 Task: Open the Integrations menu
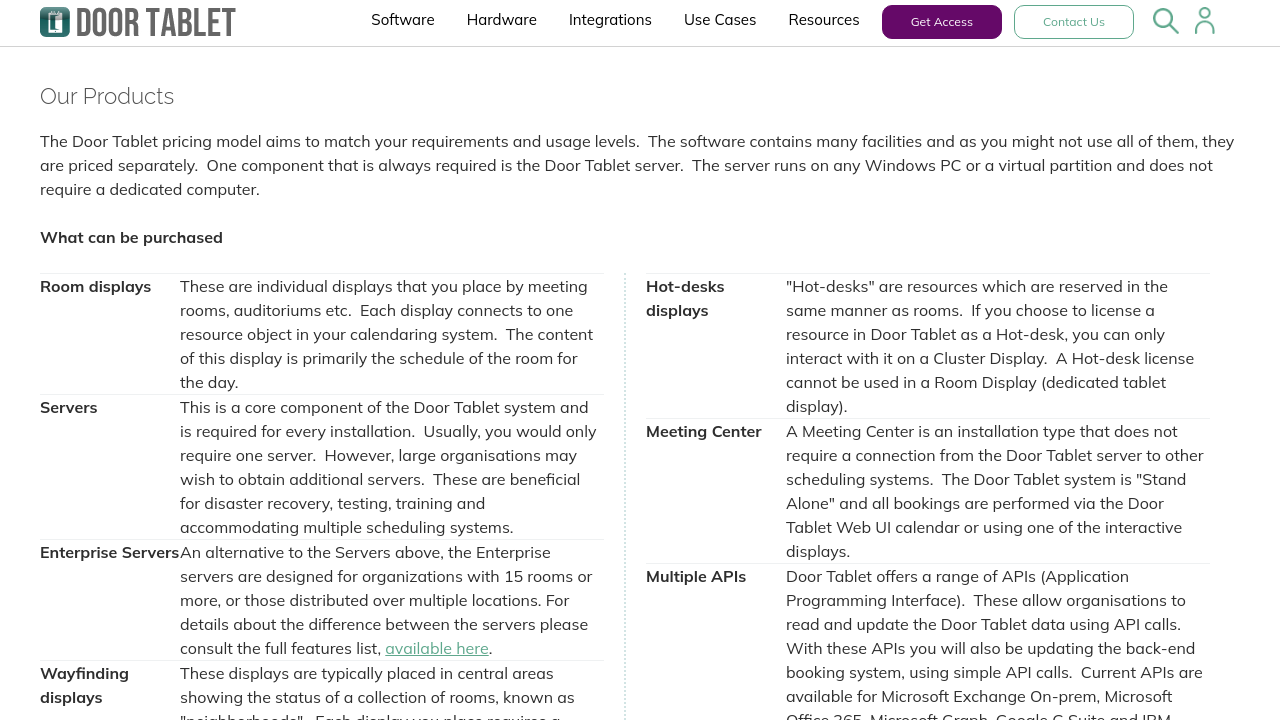pos(610,20)
